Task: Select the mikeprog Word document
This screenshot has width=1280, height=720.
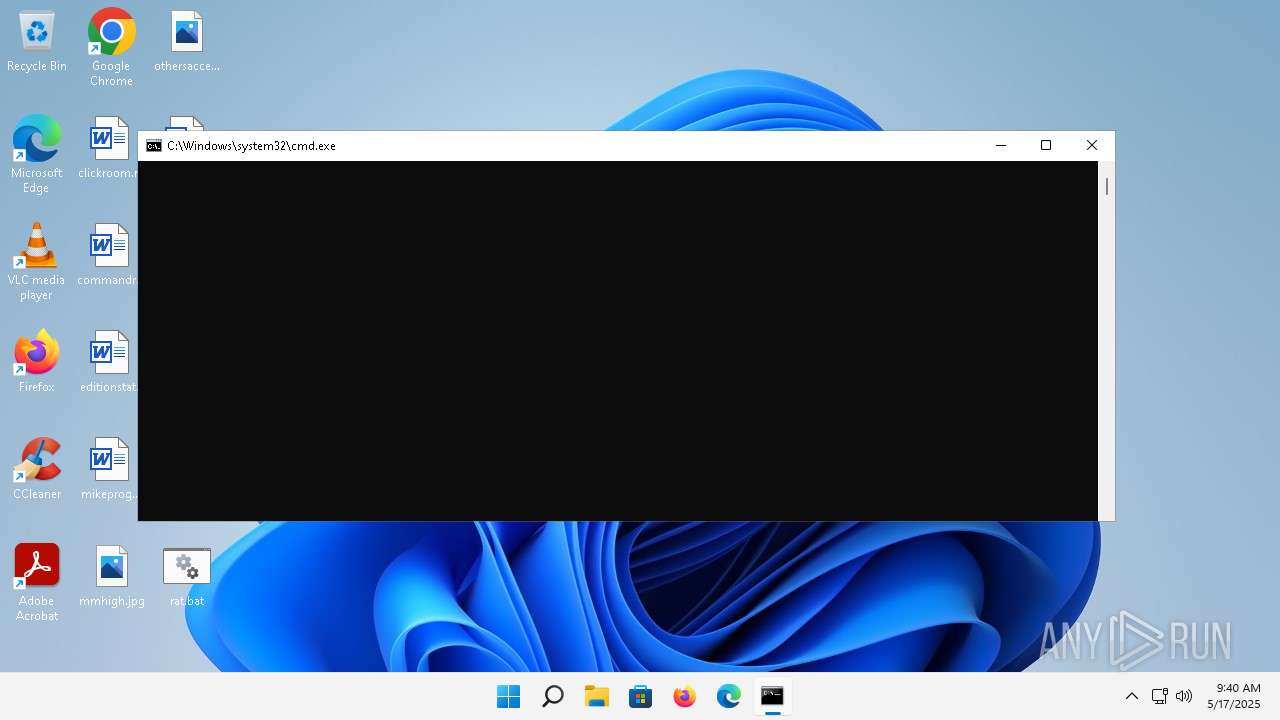Action: click(x=109, y=469)
